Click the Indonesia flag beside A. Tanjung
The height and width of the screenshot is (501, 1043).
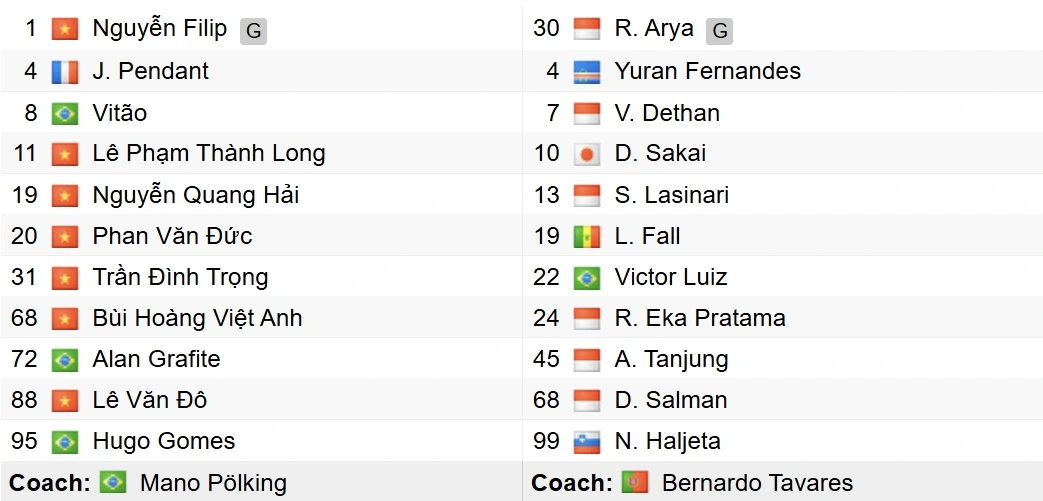[x=587, y=360]
